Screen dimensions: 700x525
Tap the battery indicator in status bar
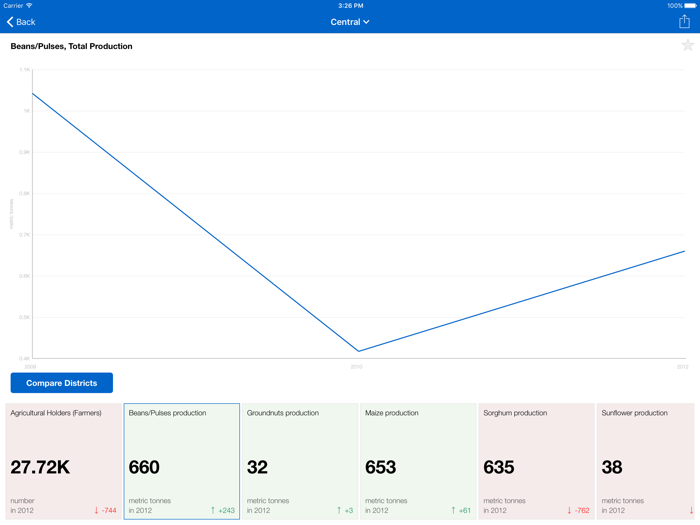(x=688, y=6)
